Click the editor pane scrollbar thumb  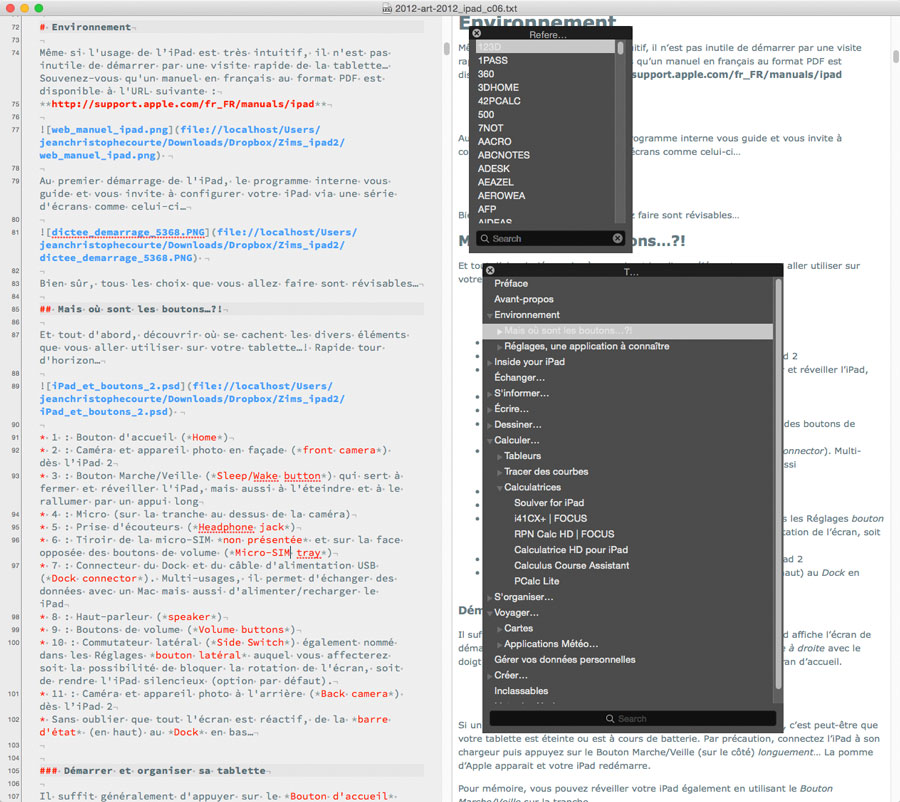(446, 48)
